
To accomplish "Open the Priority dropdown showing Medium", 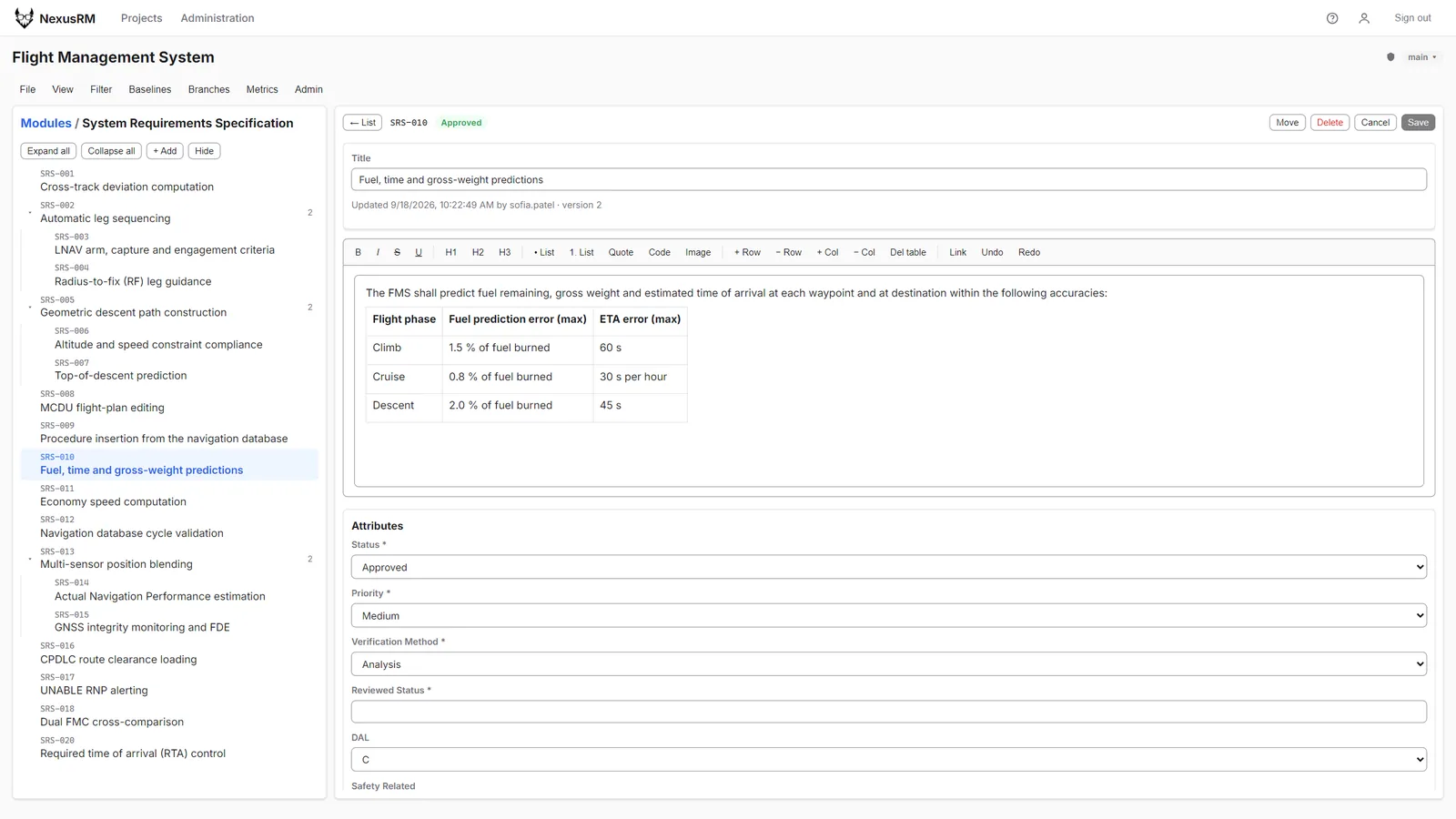I will point(888,616).
